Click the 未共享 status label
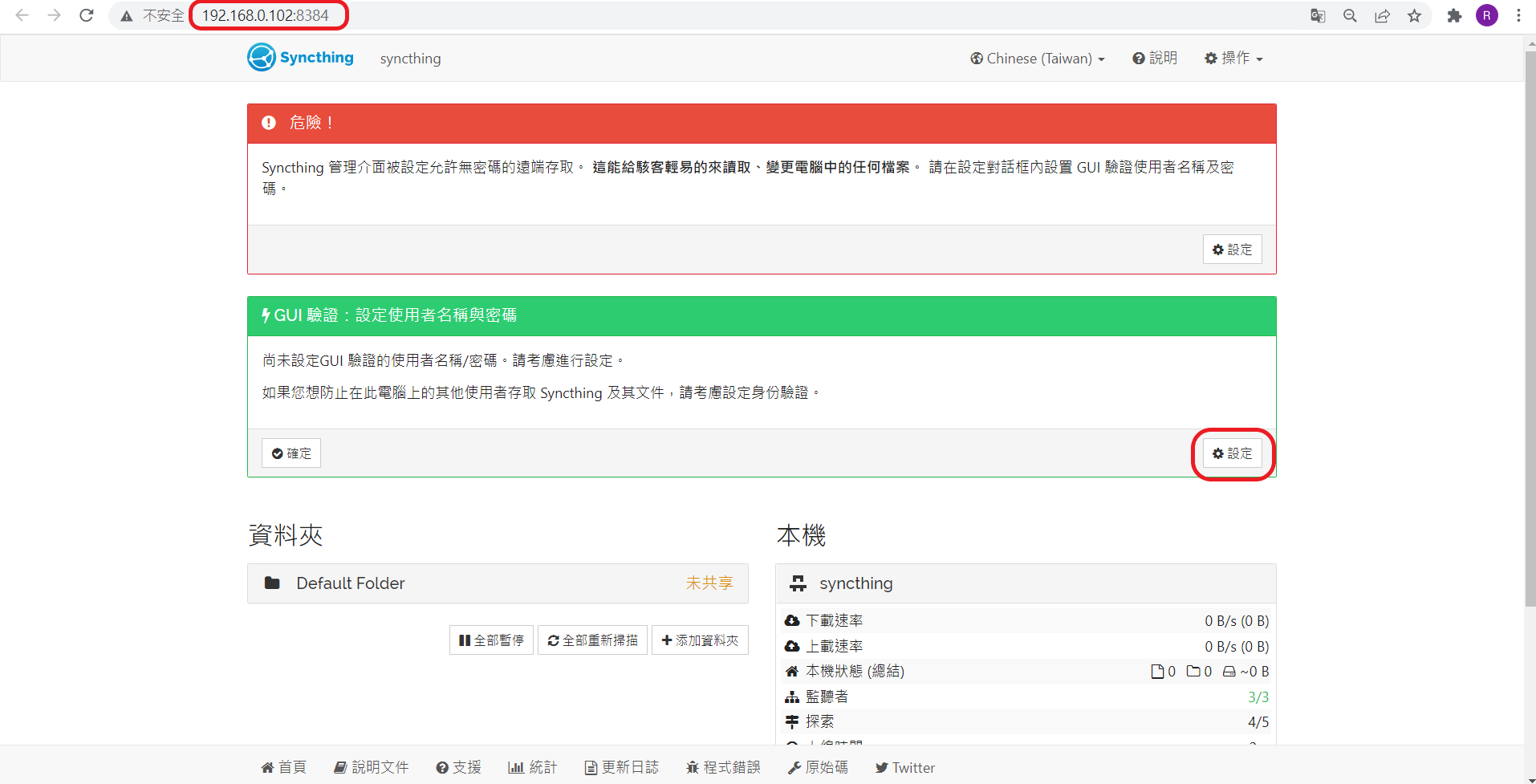This screenshot has height=784, width=1536. tap(709, 583)
